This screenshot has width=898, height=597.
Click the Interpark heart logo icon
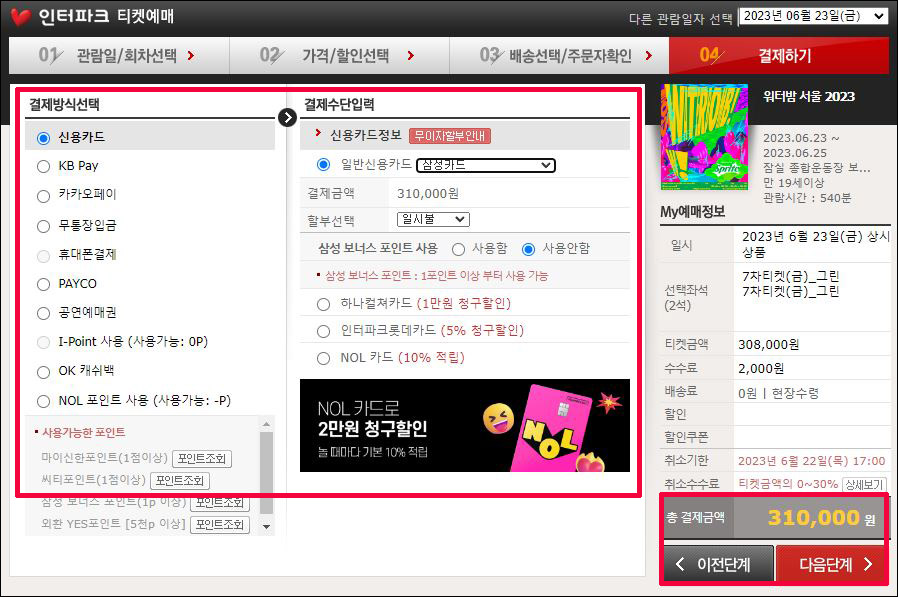tap(21, 17)
